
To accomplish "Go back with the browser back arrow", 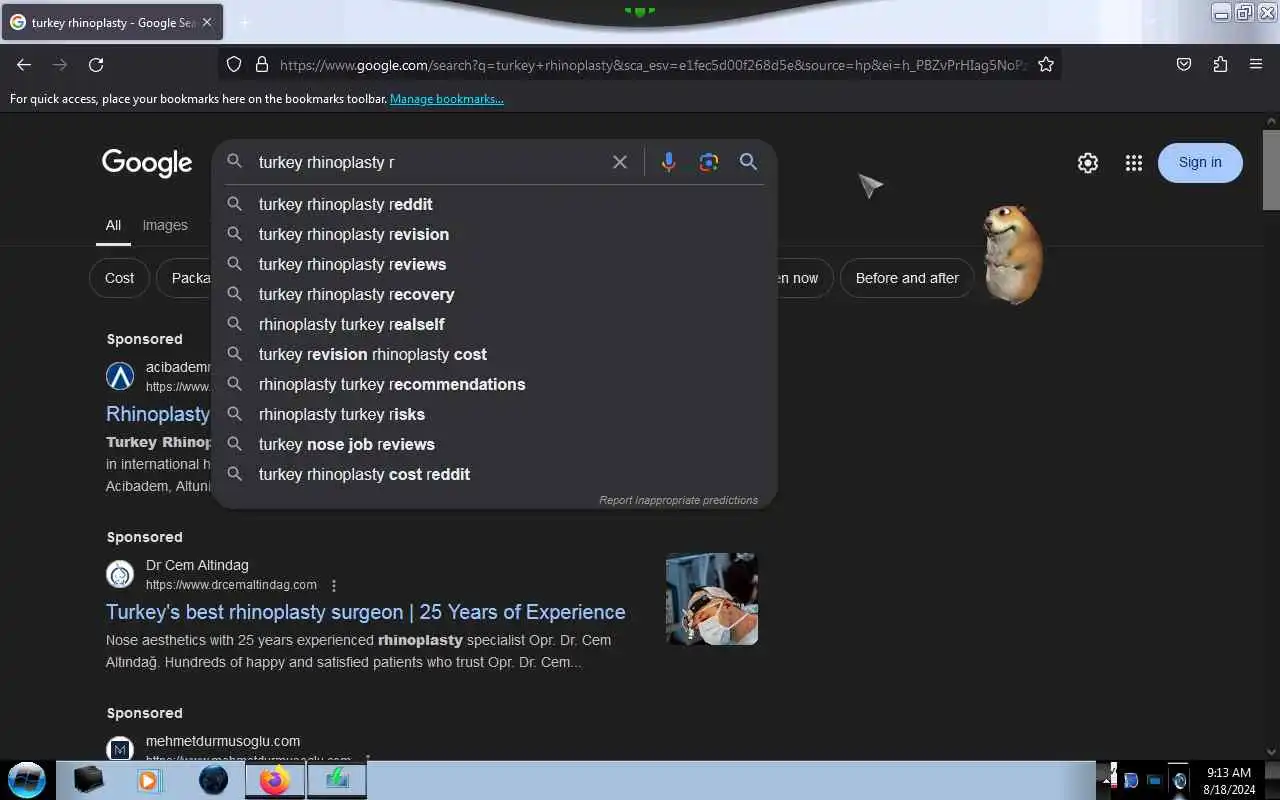I will click(x=24, y=64).
